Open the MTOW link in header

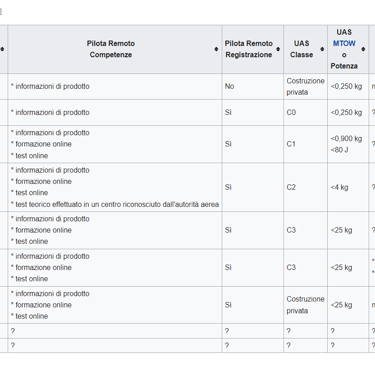[x=344, y=43]
